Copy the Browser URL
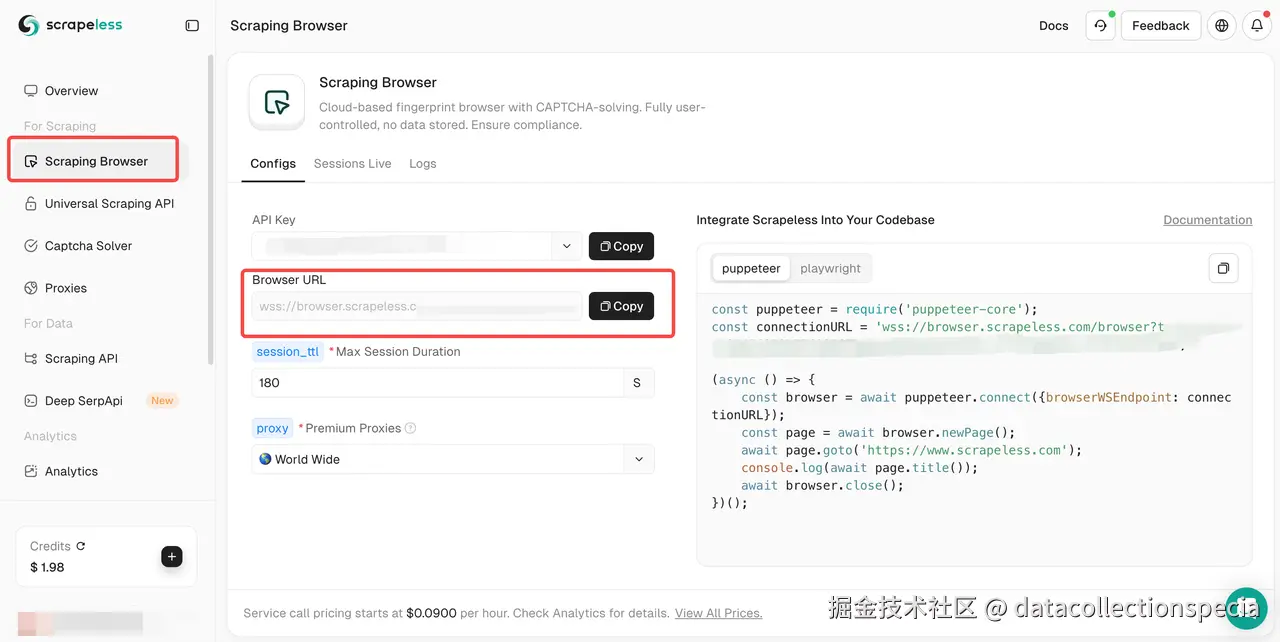1280x642 pixels. click(x=621, y=306)
